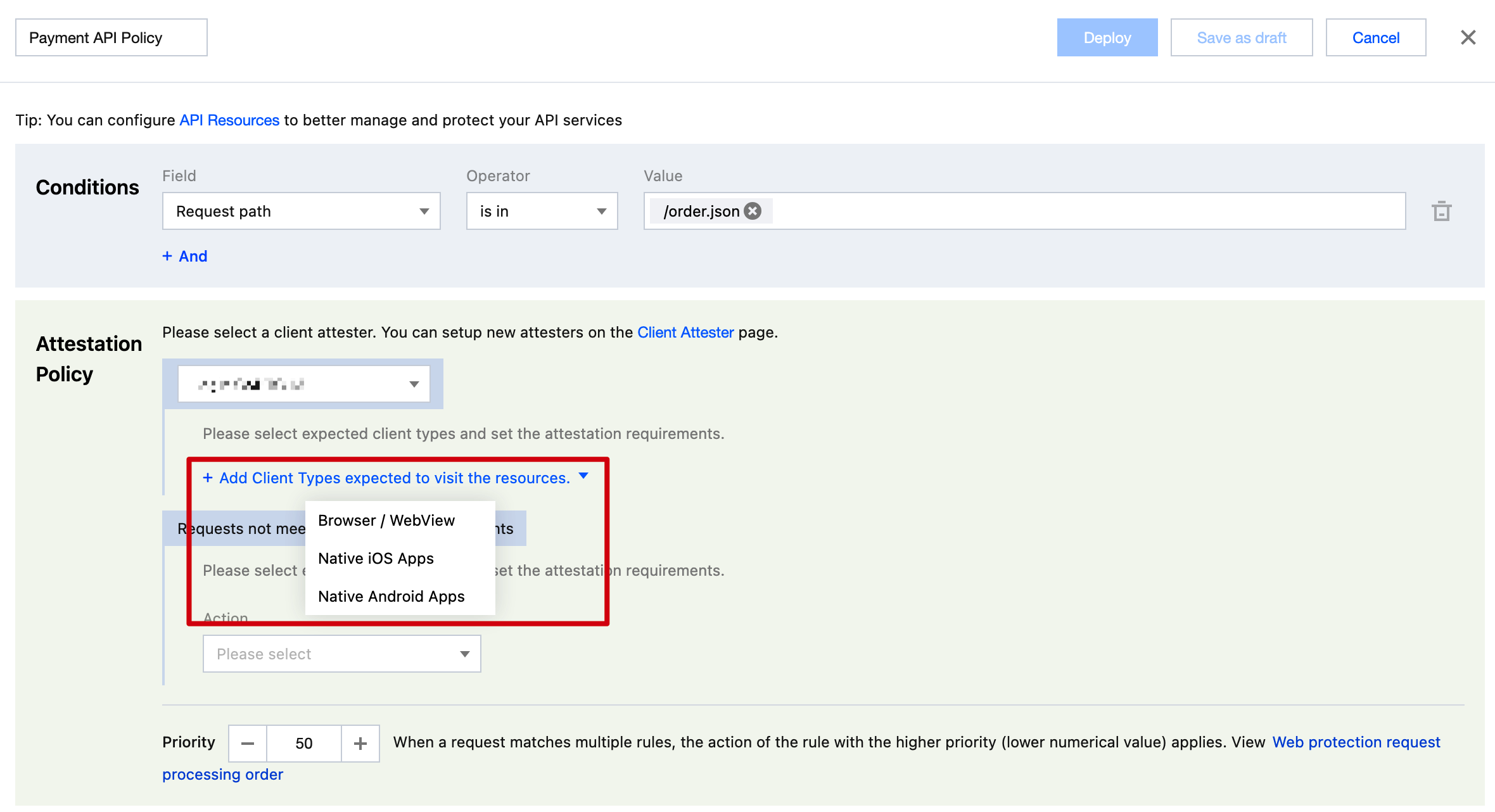Click Save as draft
This screenshot has height=812, width=1495.
1242,37
